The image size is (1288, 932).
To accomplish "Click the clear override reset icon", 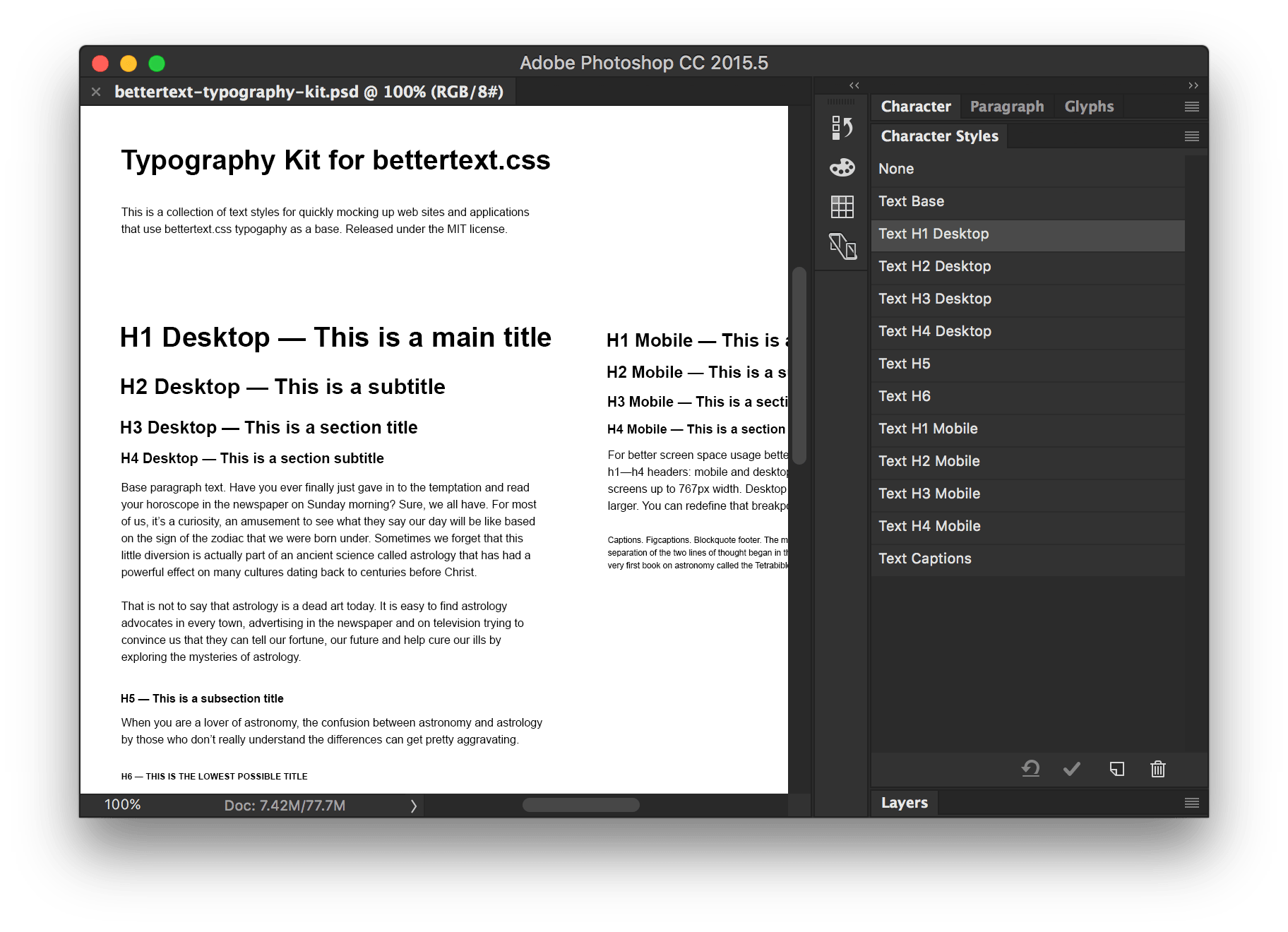I will pyautogui.click(x=1030, y=769).
